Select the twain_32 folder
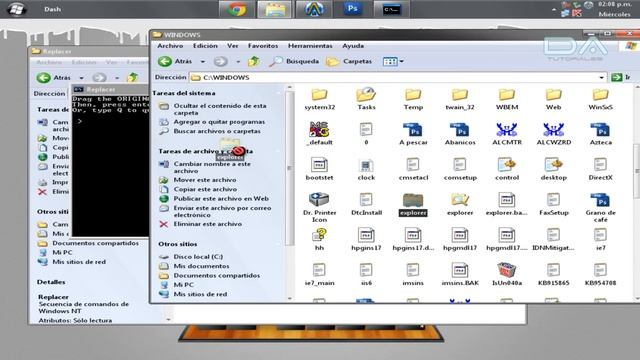 460,99
